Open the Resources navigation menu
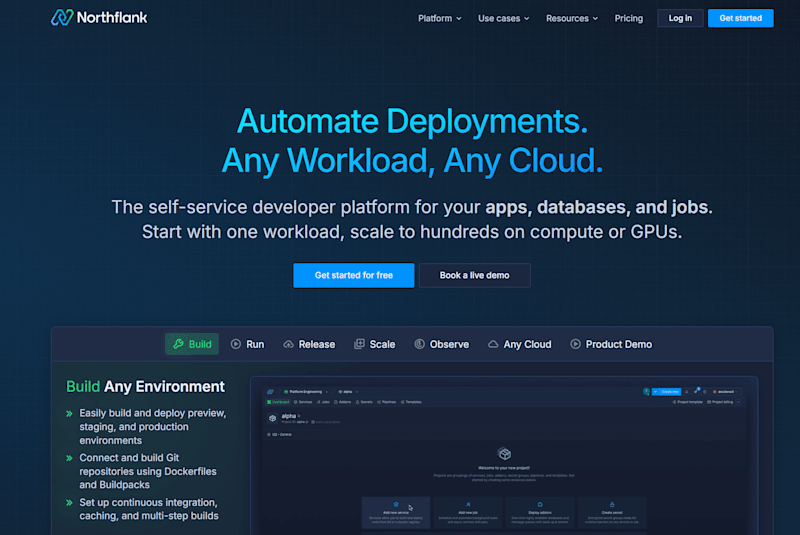Image resolution: width=800 pixels, height=535 pixels. (572, 18)
